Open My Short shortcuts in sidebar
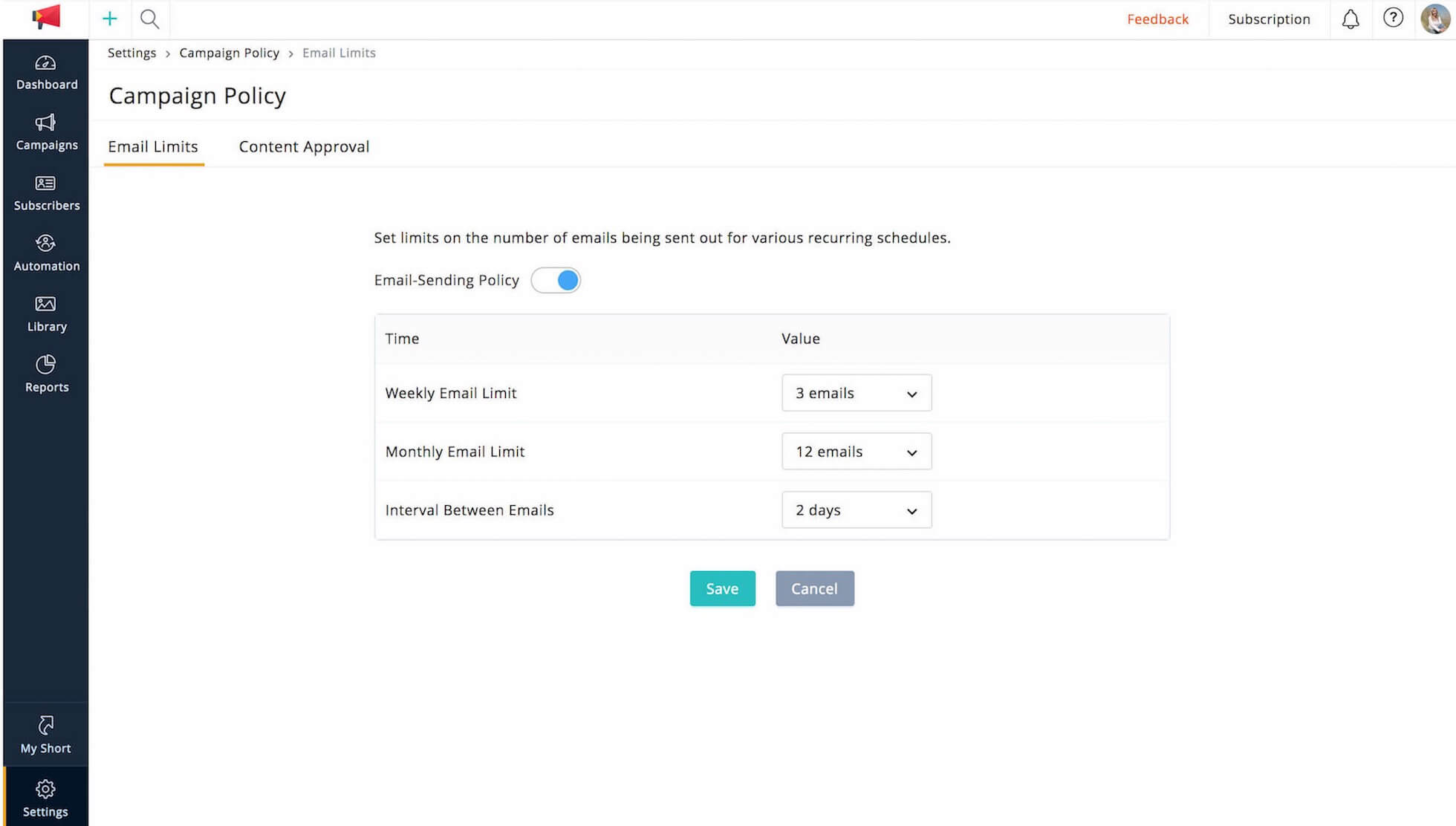1456x826 pixels. 46,735
